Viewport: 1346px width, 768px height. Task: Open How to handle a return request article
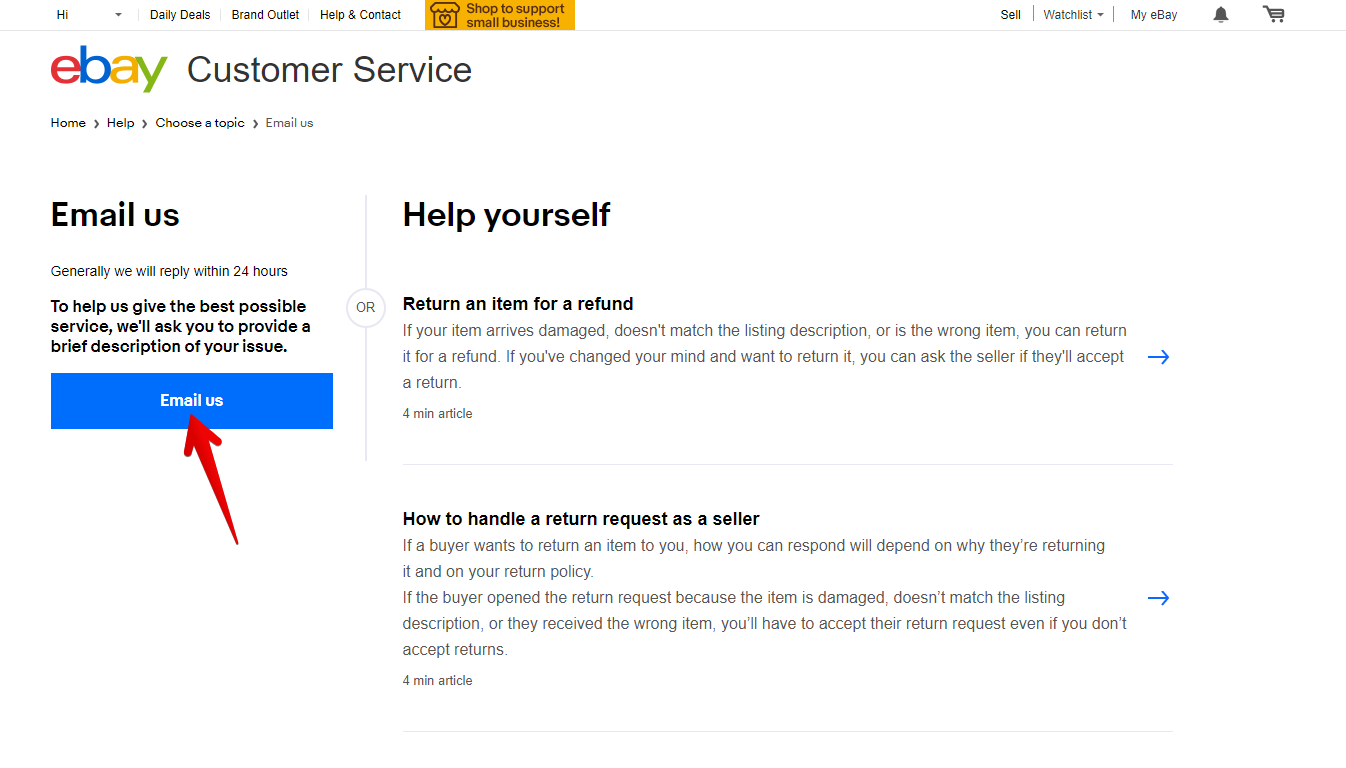581,519
